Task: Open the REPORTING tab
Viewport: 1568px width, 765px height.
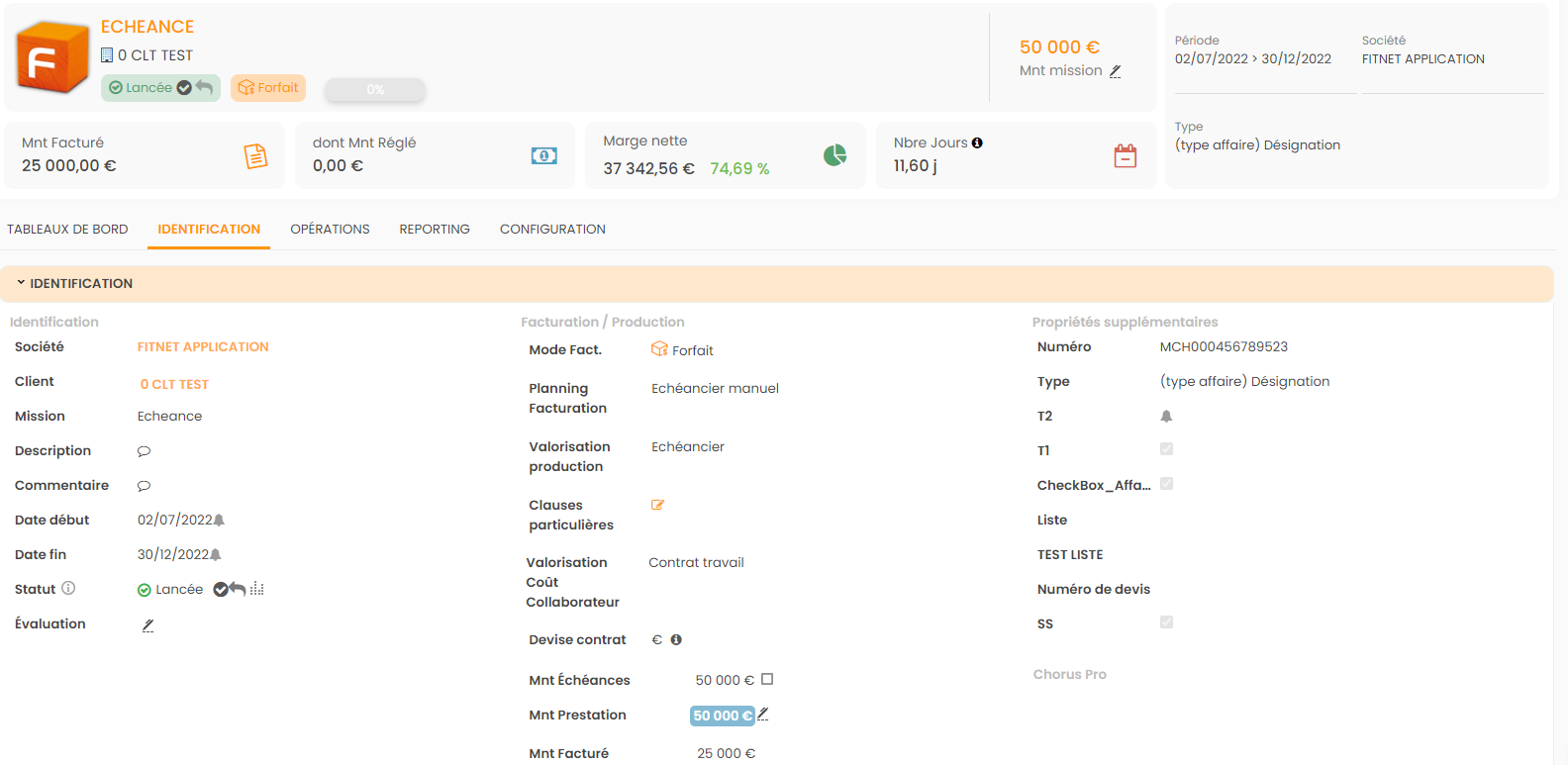Action: 435,230
